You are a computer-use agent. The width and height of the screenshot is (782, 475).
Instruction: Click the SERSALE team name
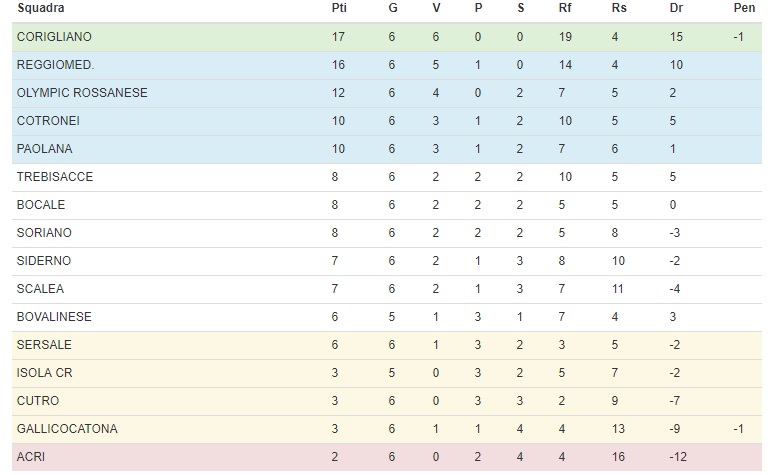click(44, 344)
